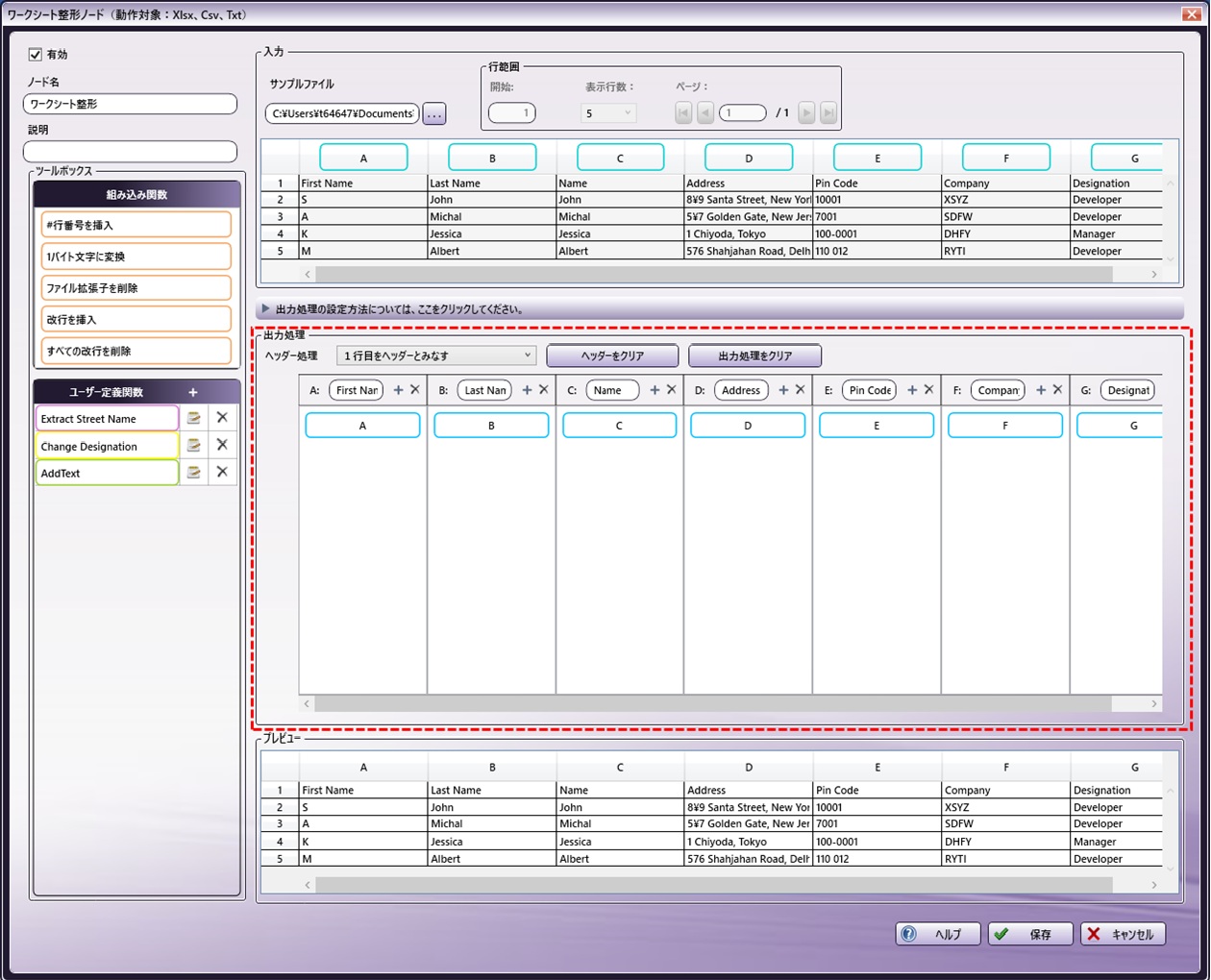
Task: Select column D chip in the input table
Action: pyautogui.click(x=749, y=158)
